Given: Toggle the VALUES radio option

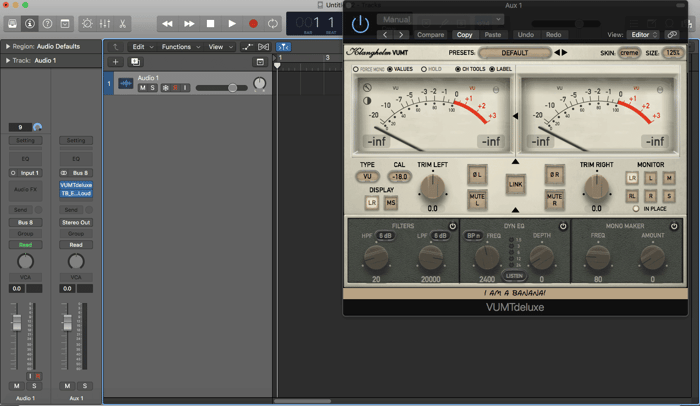Looking at the screenshot, I should [390, 69].
